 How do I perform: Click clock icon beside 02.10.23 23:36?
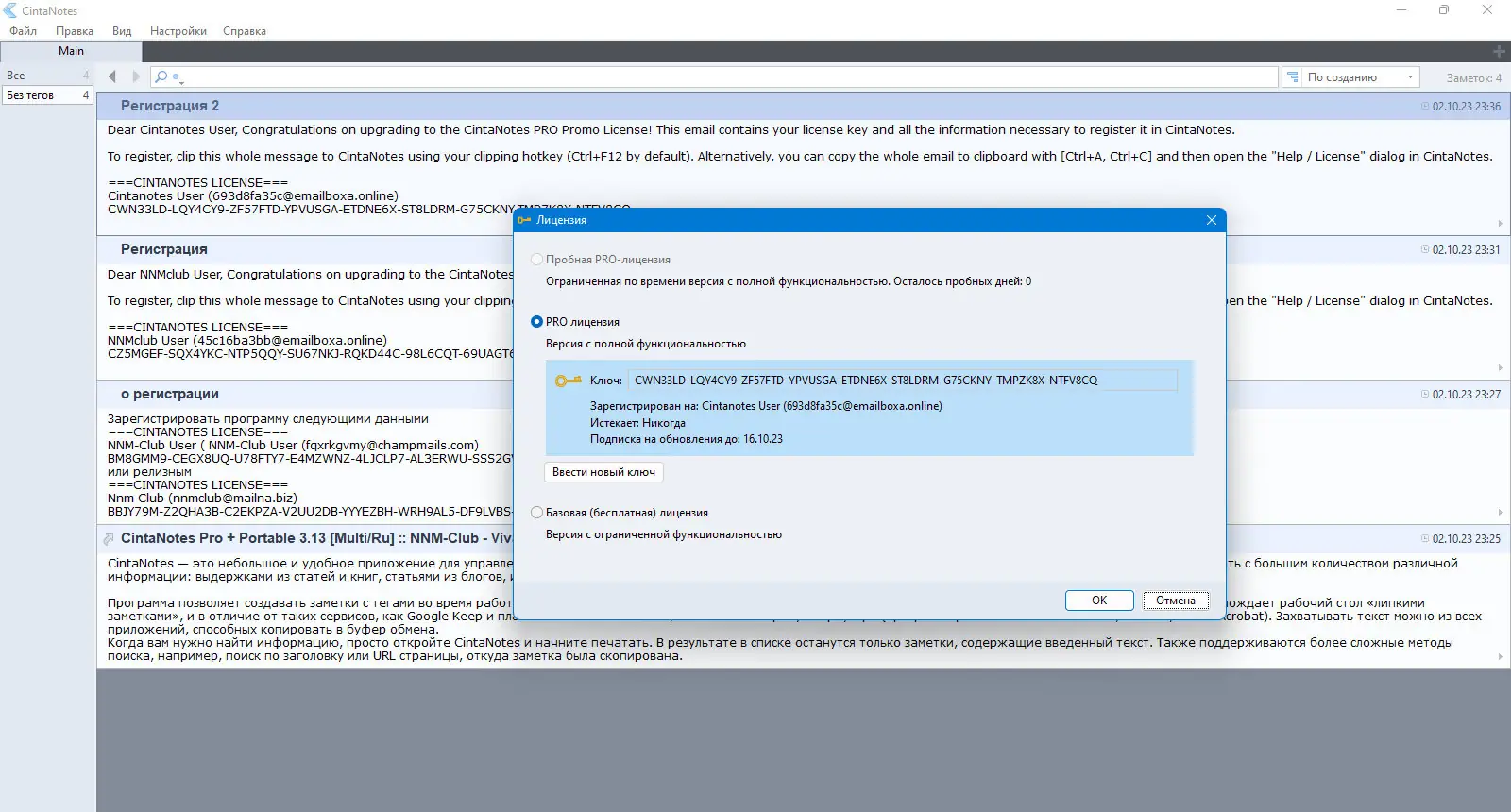tap(1425, 107)
